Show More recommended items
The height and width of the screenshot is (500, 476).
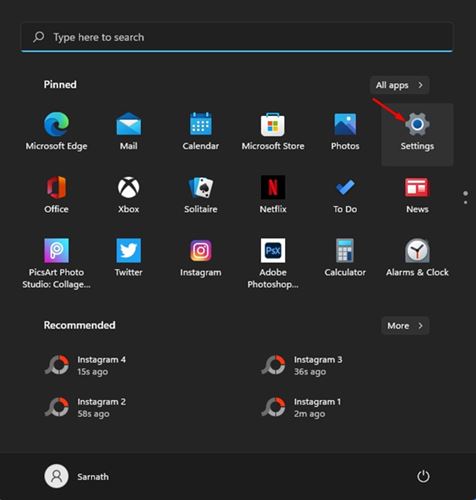point(405,326)
